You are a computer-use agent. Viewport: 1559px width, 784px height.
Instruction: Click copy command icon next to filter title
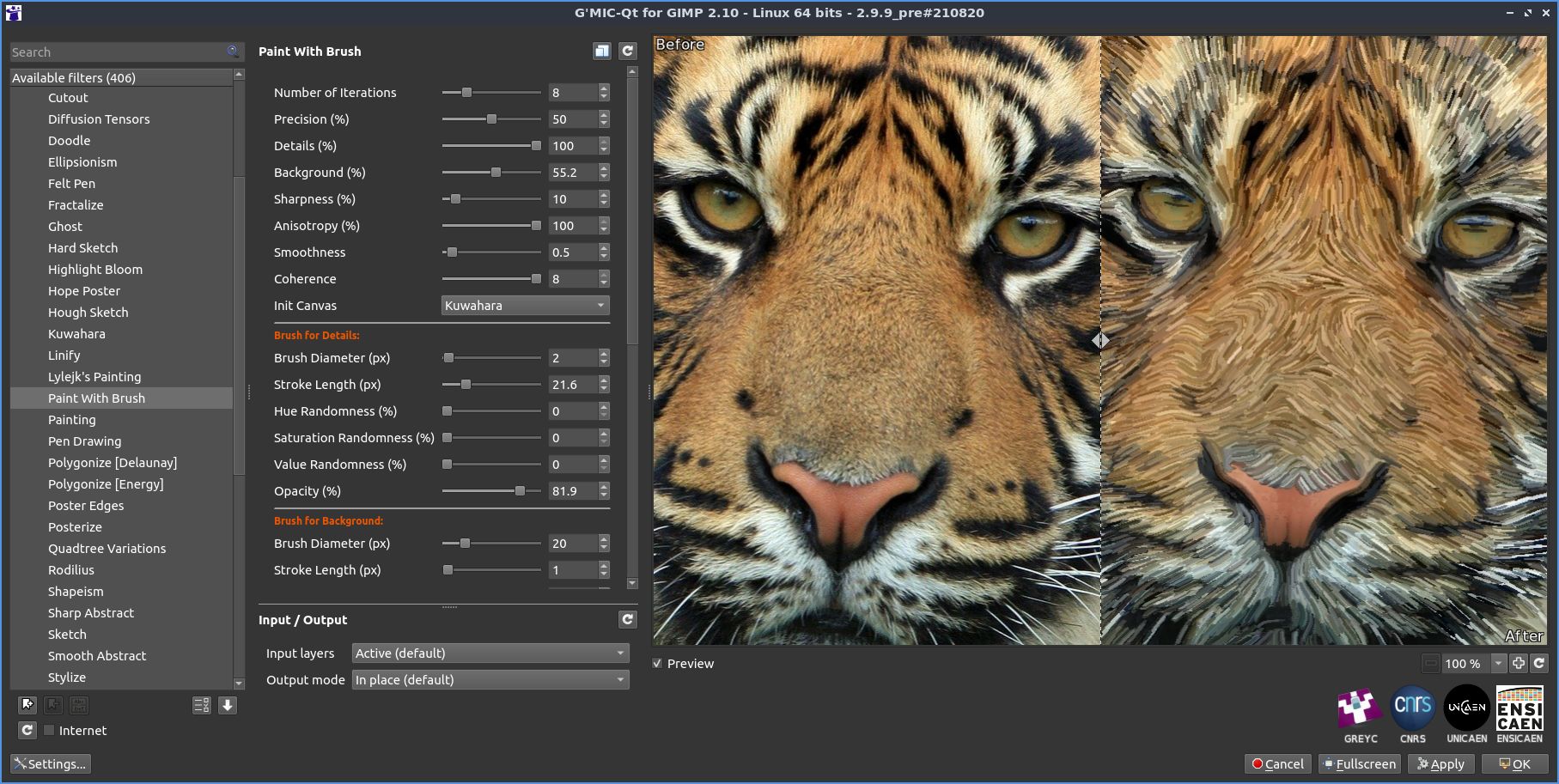point(602,52)
